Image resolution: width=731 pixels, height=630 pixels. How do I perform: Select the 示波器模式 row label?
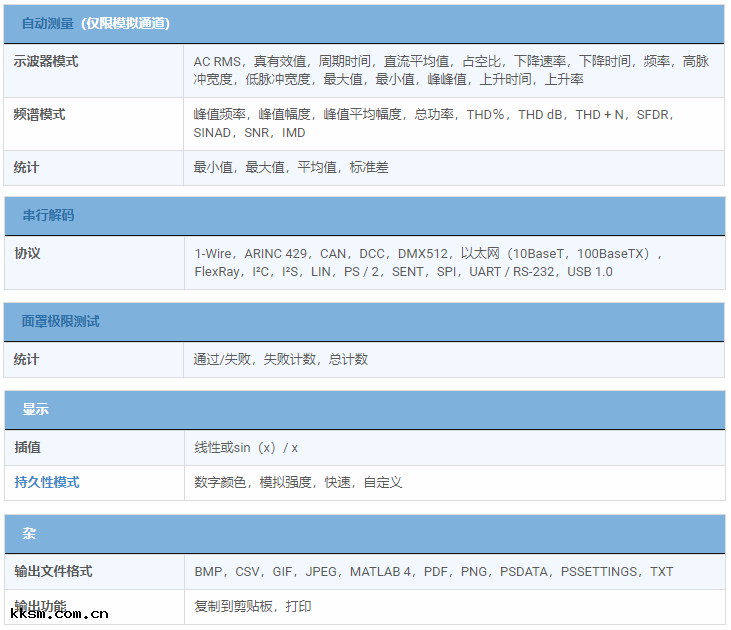click(46, 61)
